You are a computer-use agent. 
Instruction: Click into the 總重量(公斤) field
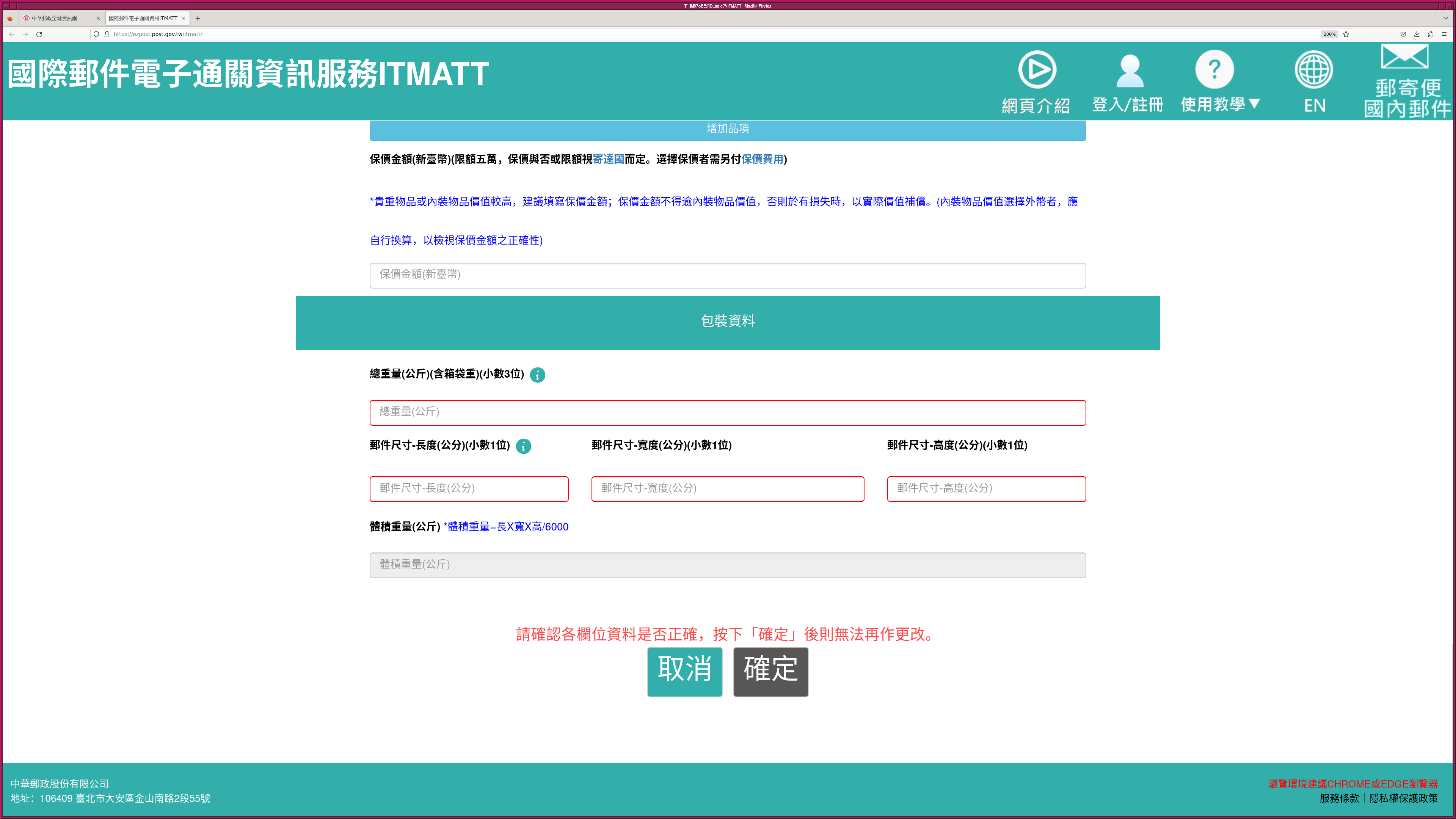(728, 413)
